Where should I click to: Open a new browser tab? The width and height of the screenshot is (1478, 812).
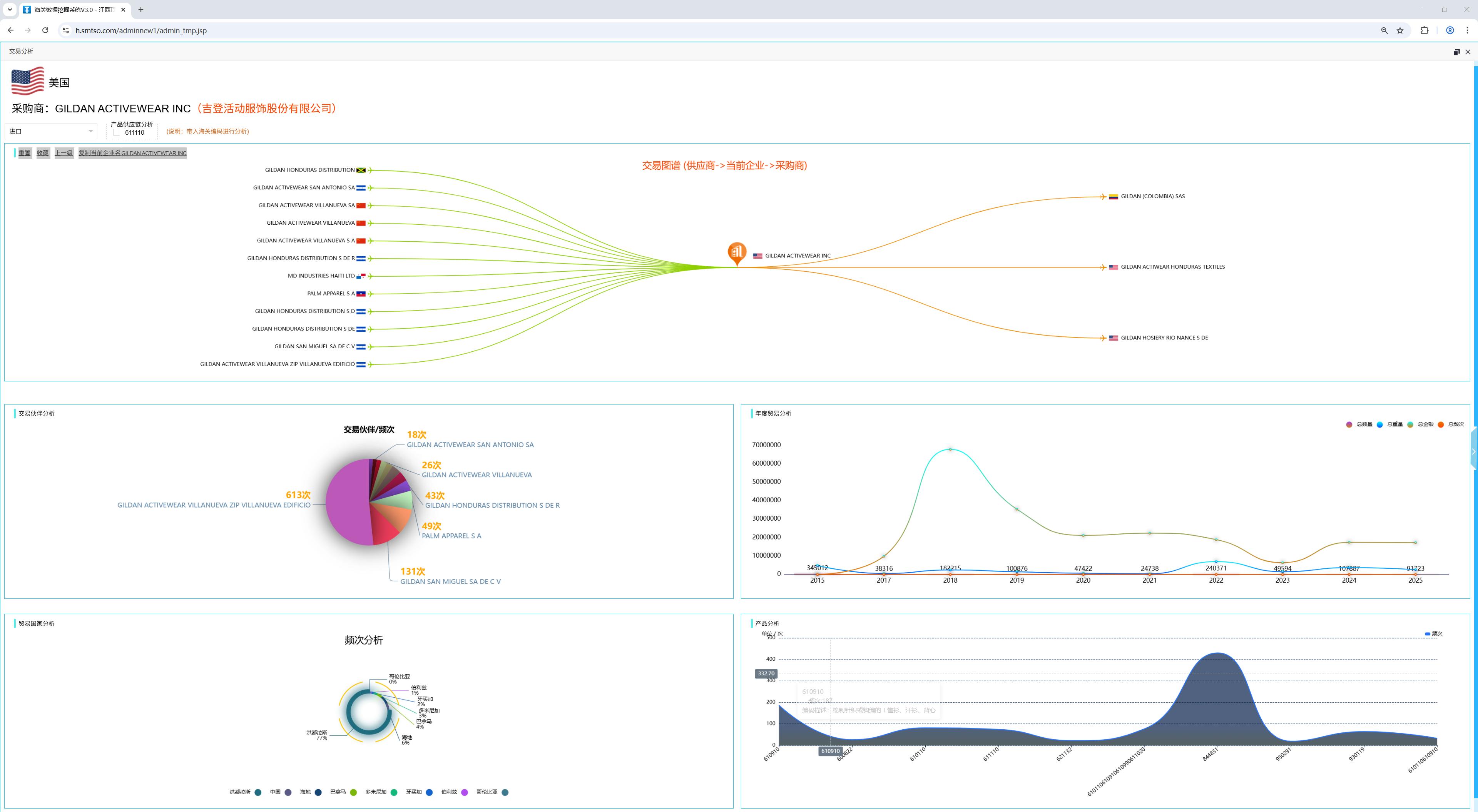click(140, 10)
